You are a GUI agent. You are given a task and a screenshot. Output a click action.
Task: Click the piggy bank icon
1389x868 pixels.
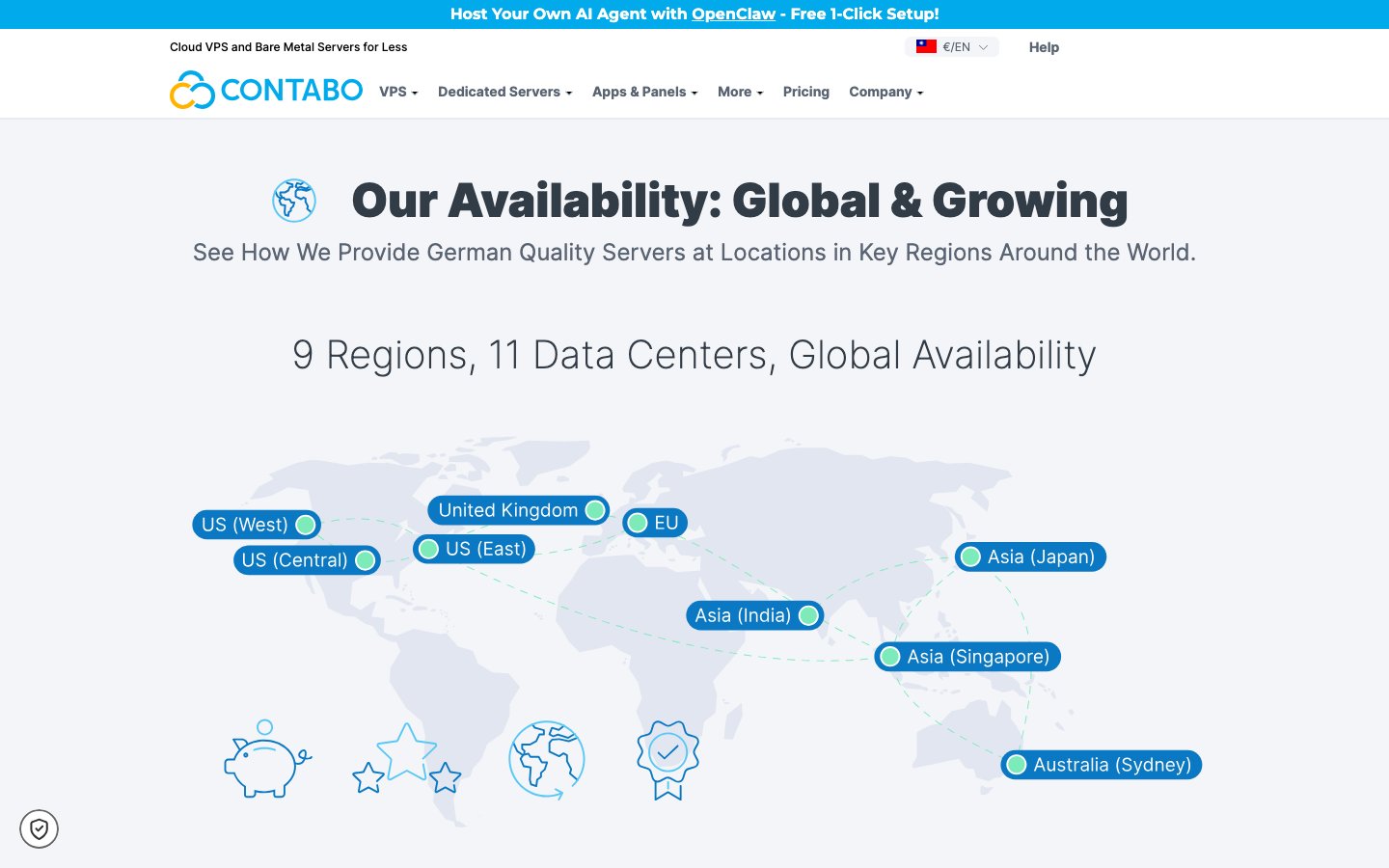267,759
